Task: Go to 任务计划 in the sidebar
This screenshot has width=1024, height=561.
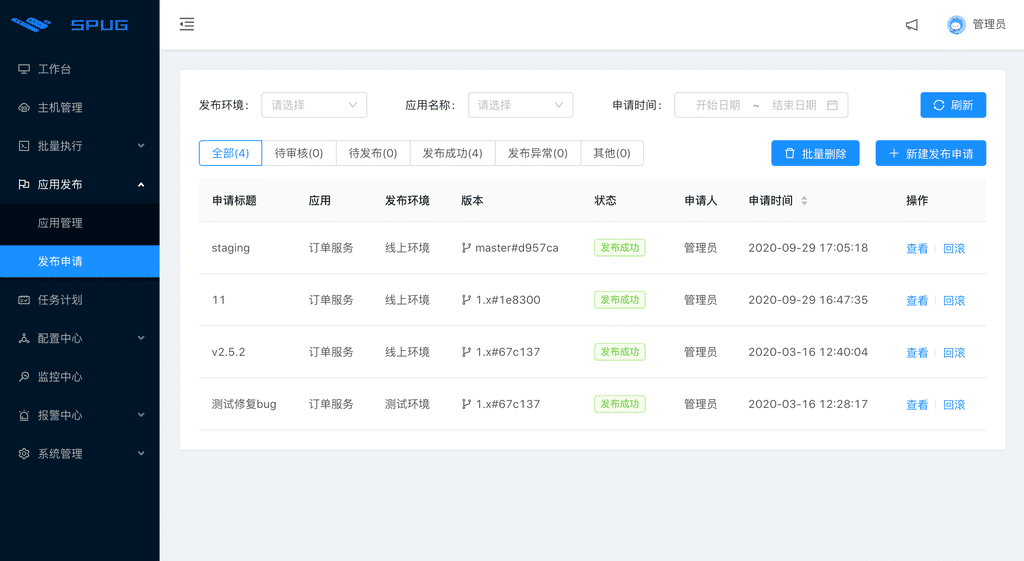Action: (60, 300)
